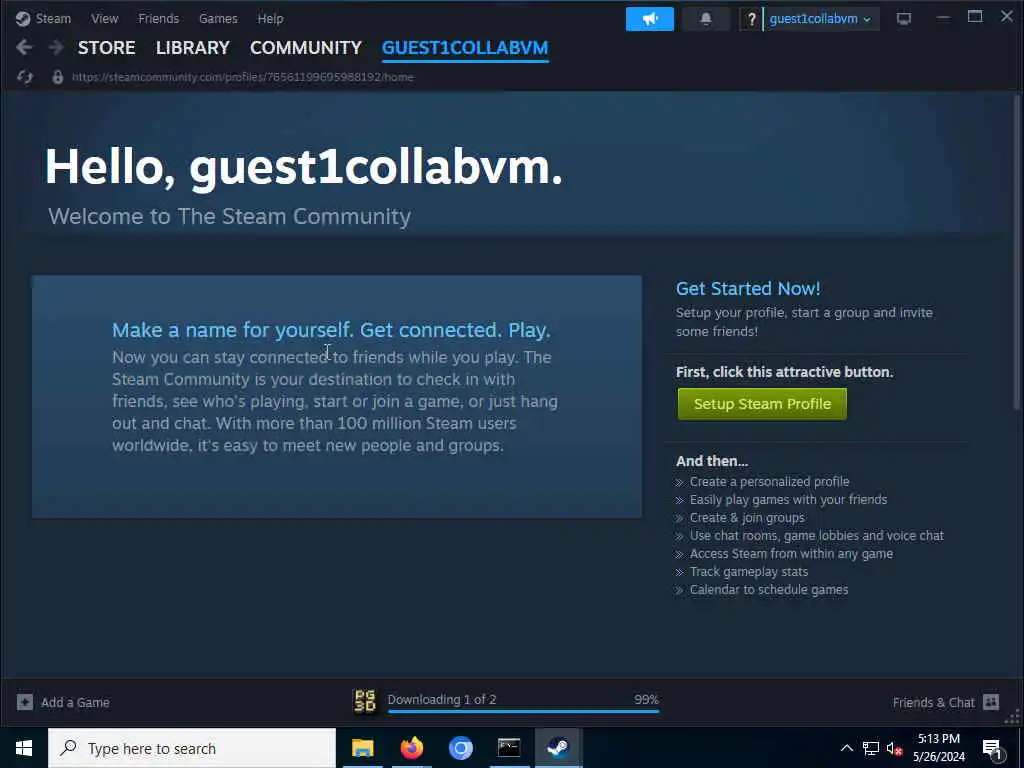The width and height of the screenshot is (1024, 768).
Task: Click the clock showing 5:13 PM
Action: pyautogui.click(x=938, y=739)
